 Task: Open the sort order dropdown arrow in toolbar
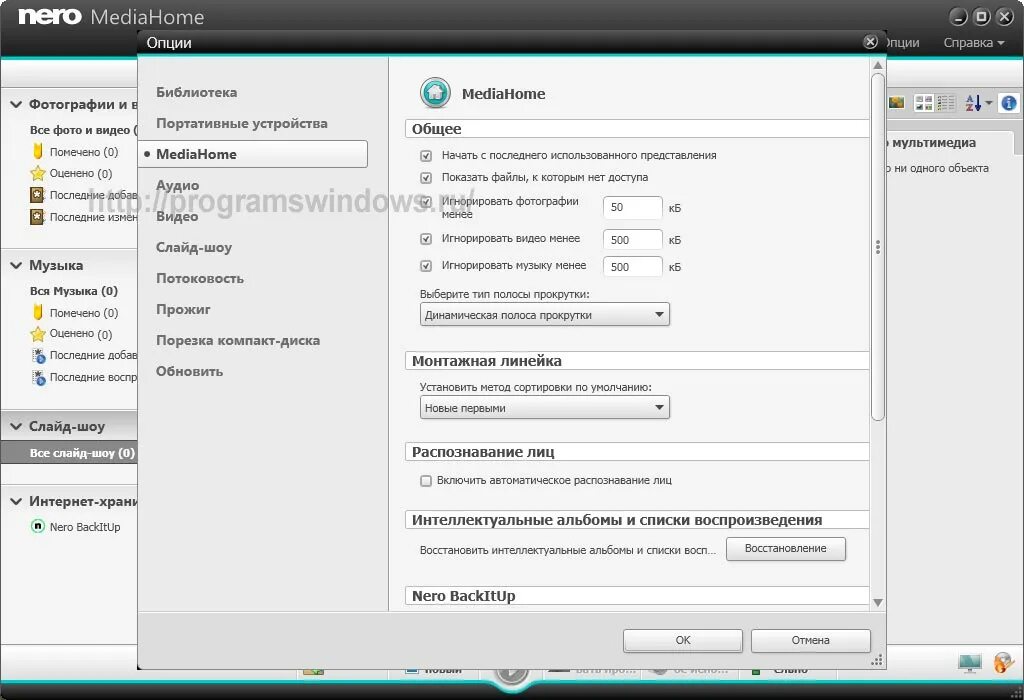989,103
